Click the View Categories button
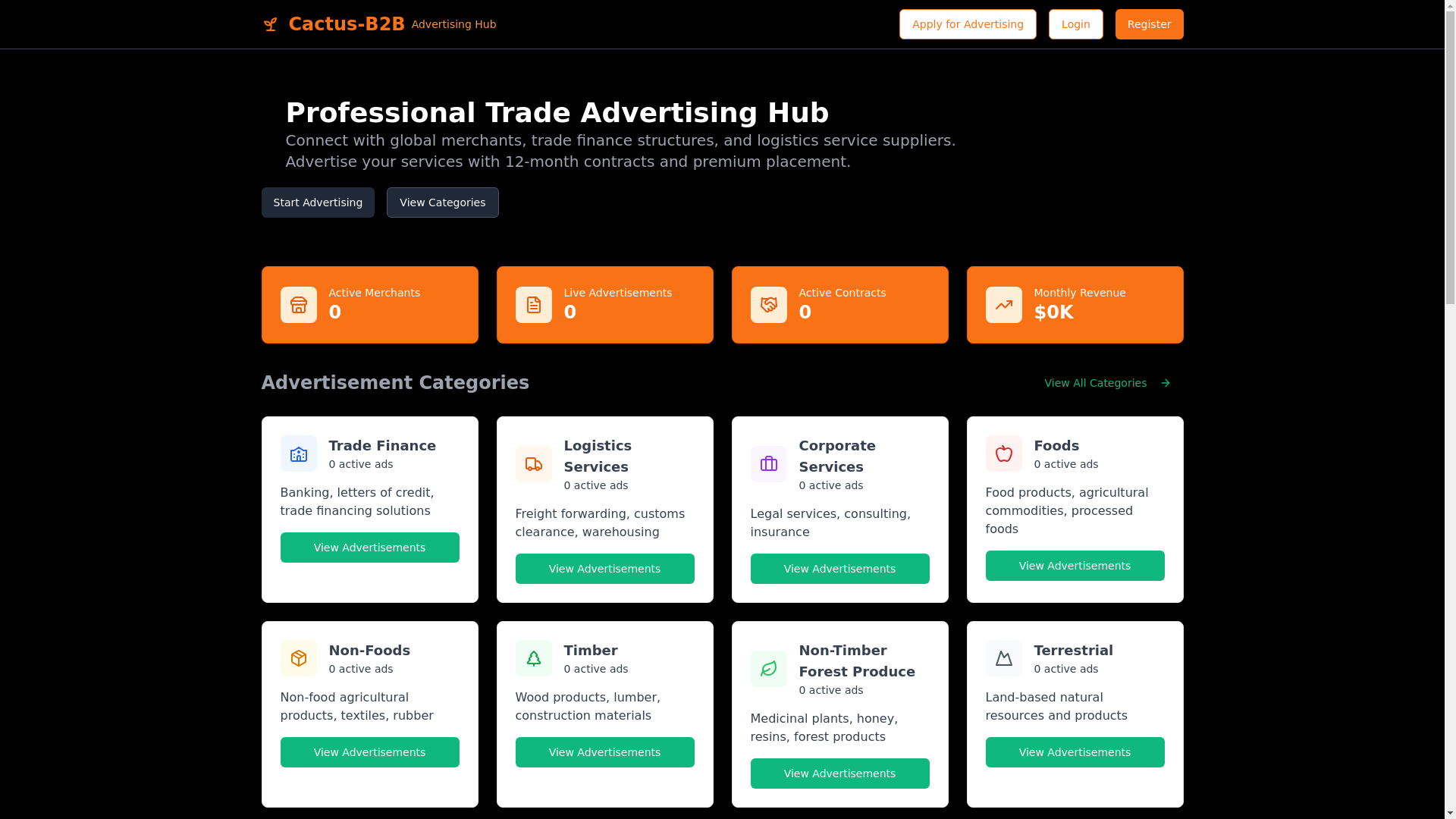The width and height of the screenshot is (1456, 819). tap(443, 202)
